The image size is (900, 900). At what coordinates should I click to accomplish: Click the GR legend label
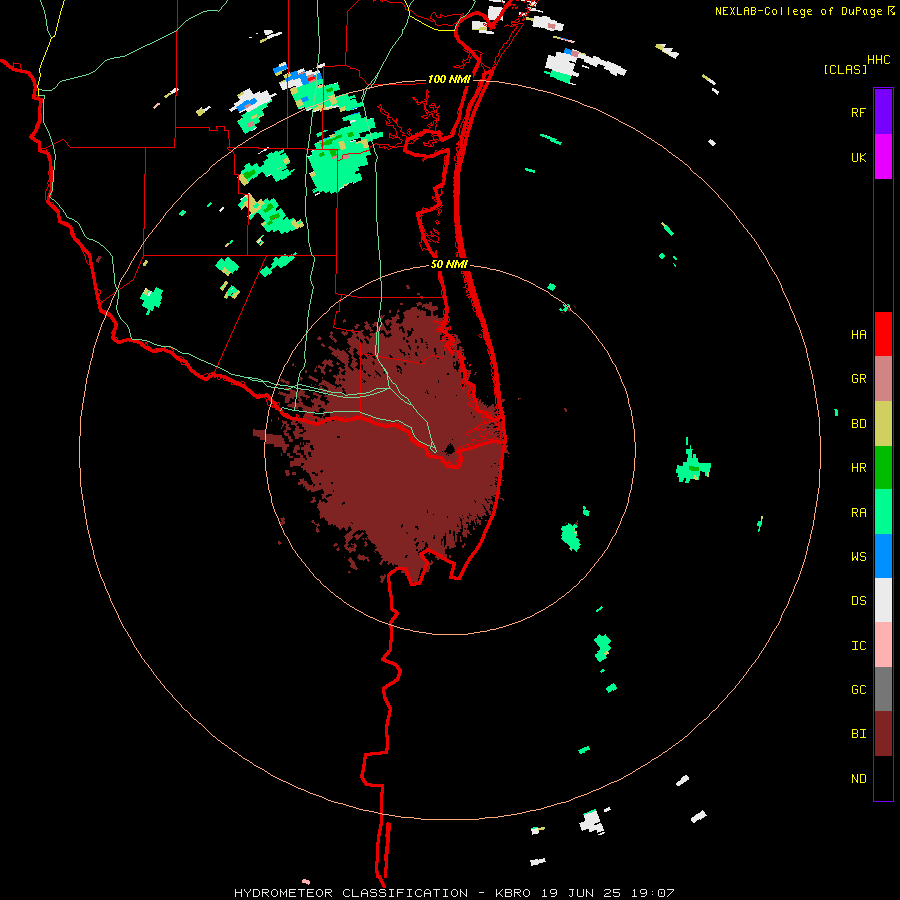(858, 379)
